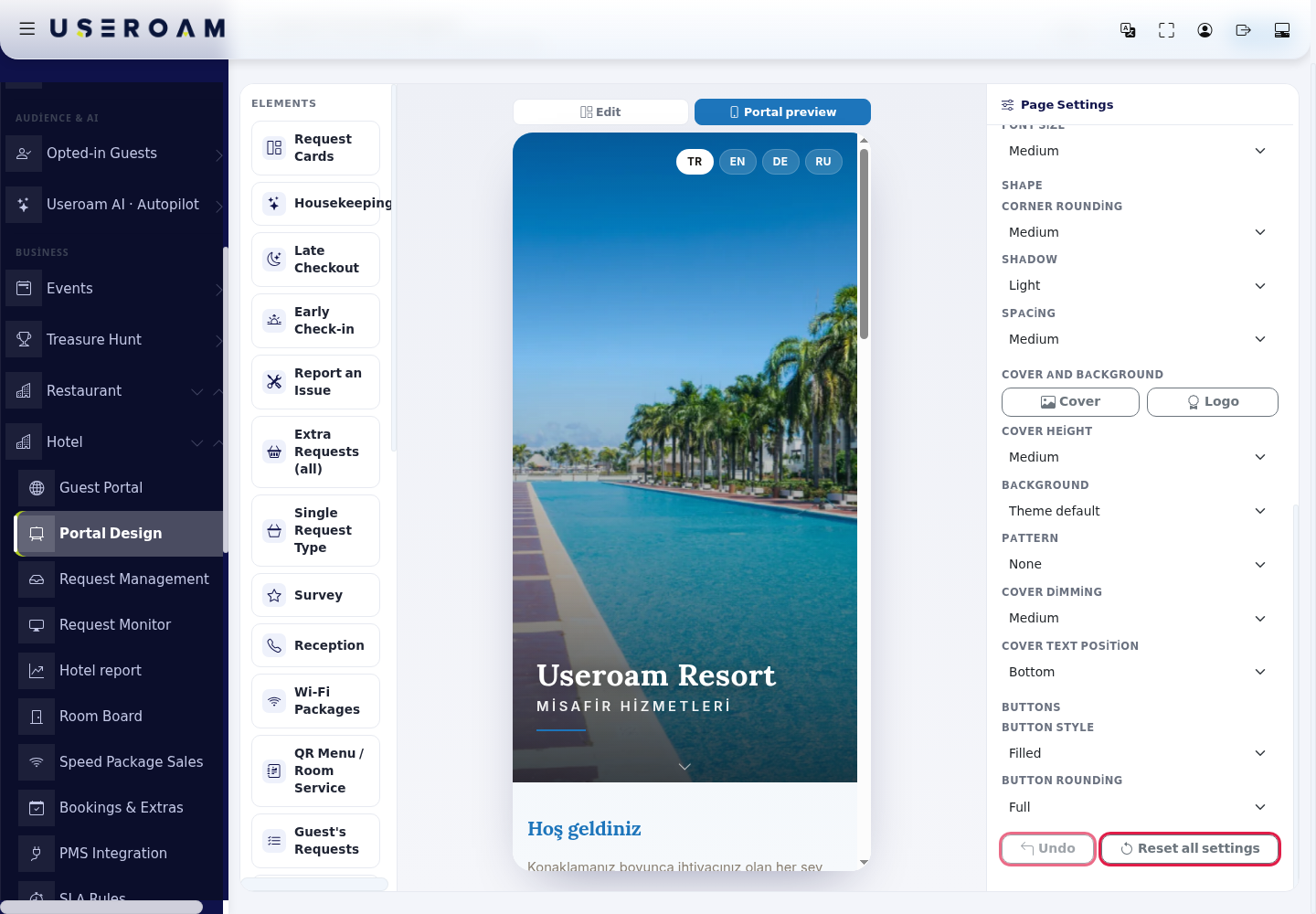Click the logout icon

tap(1243, 30)
